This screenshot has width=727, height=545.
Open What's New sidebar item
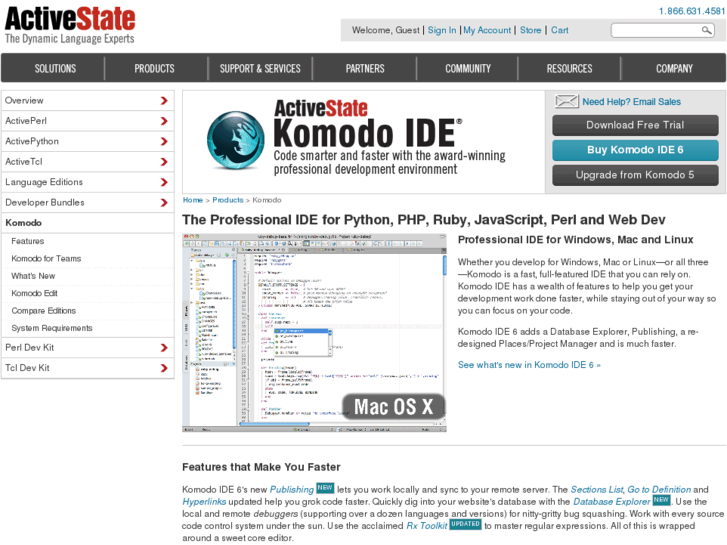33,276
